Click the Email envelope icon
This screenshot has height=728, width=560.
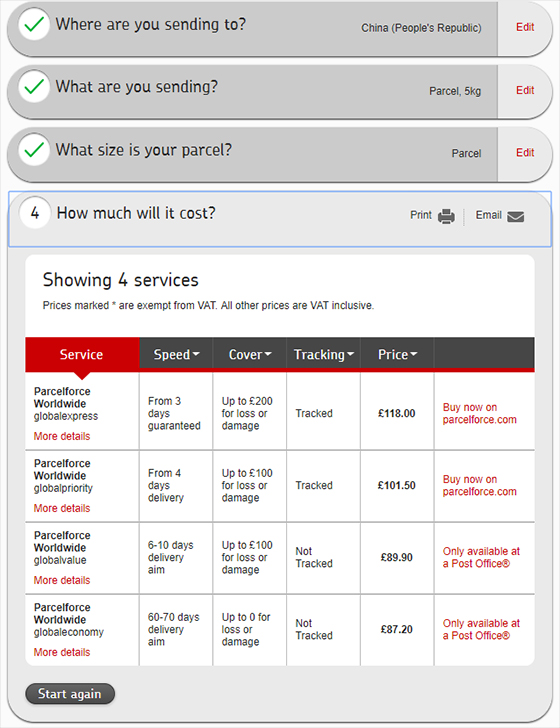515,217
